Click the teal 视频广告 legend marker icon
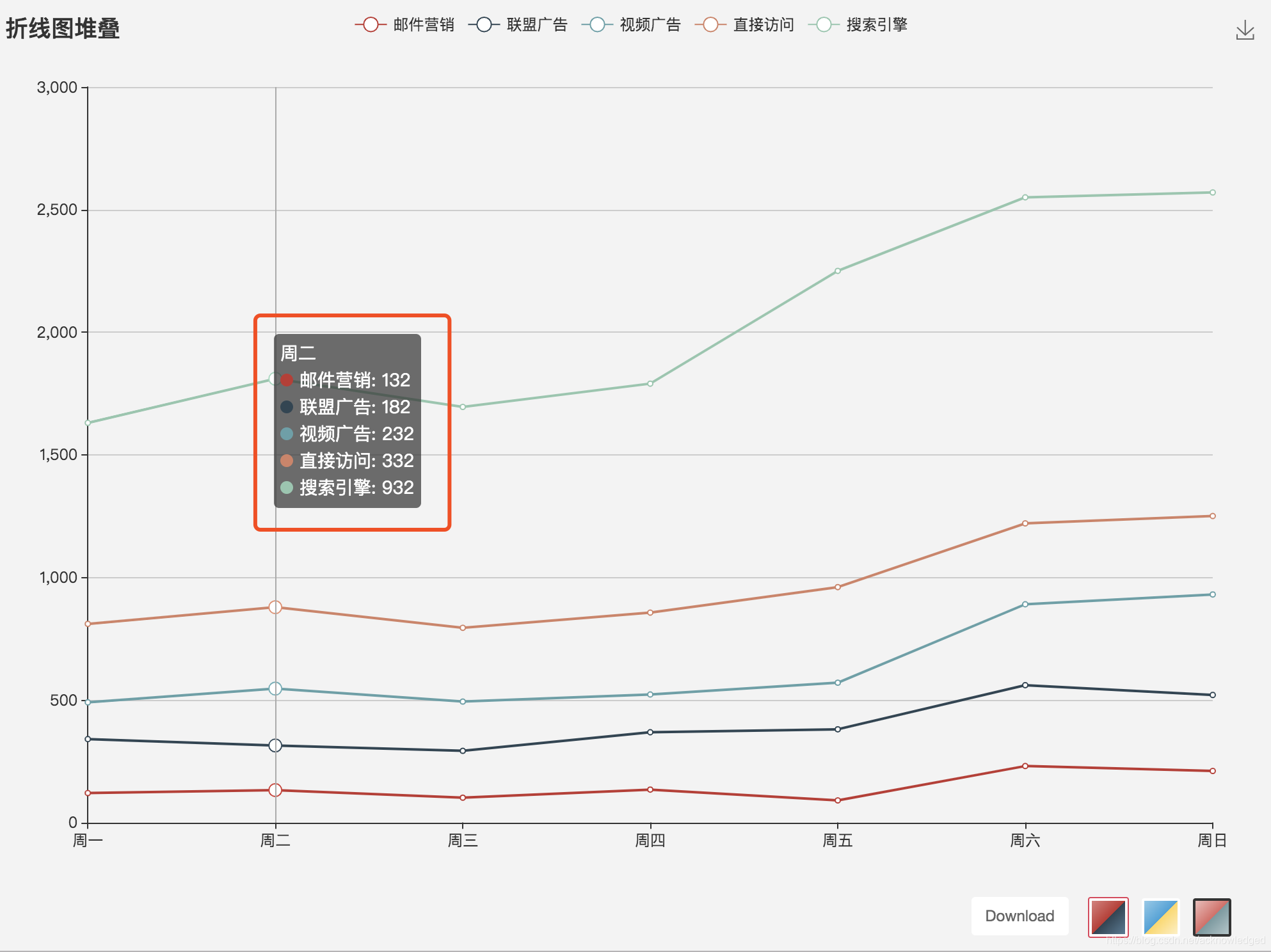Viewport: 1271px width, 952px height. pos(597,24)
